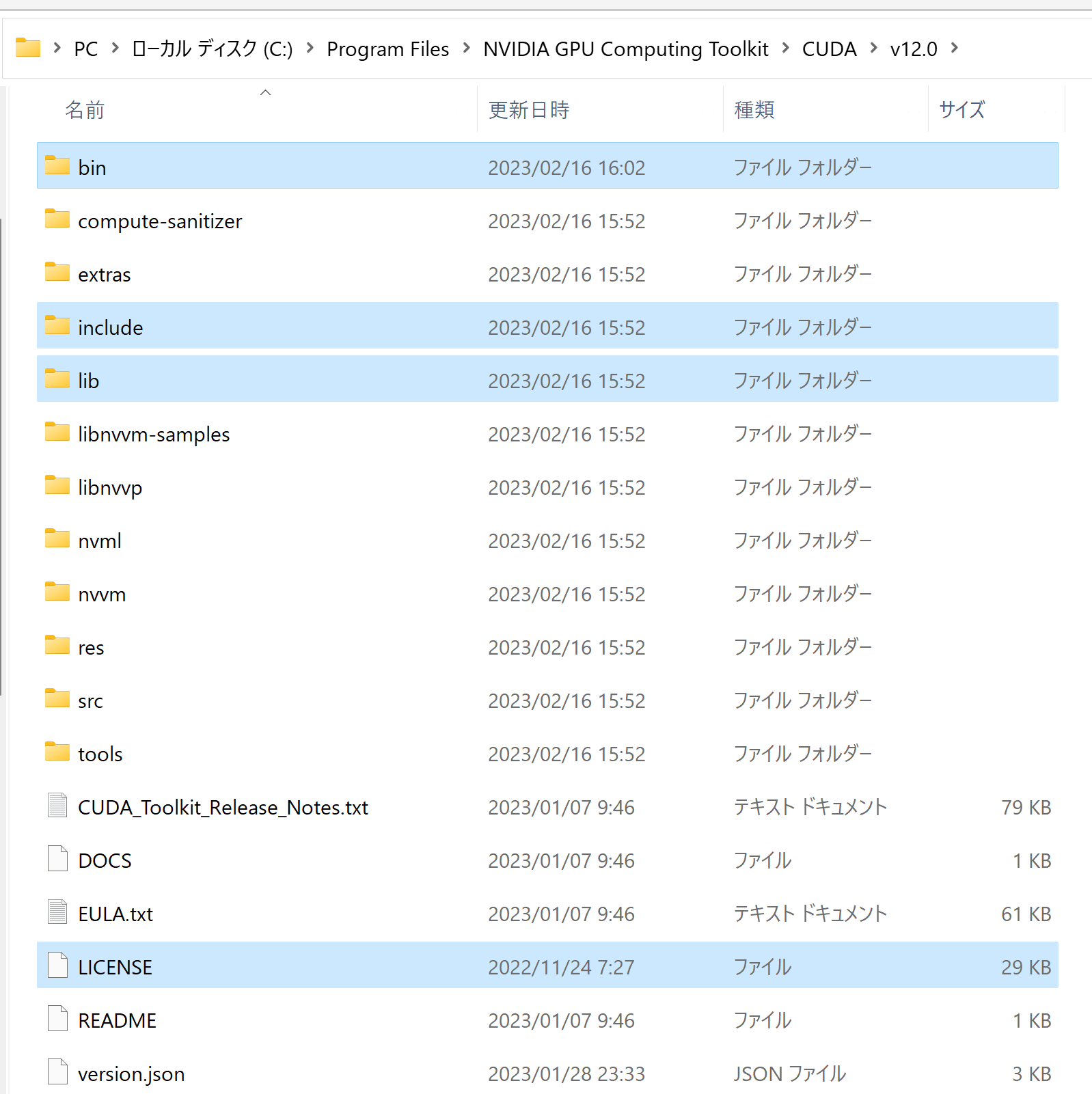Expand the chevron after NVIDIA GPU Computing Toolkit
This screenshot has height=1094, width=1092.
[785, 48]
